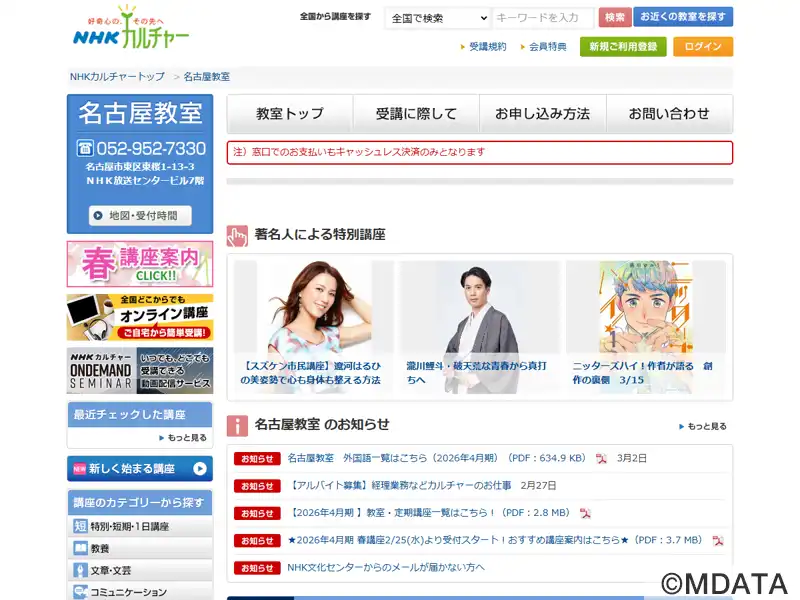Open ニッターズハイ！作者が語る link
The width and height of the screenshot is (800, 600).
pyautogui.click(x=643, y=373)
